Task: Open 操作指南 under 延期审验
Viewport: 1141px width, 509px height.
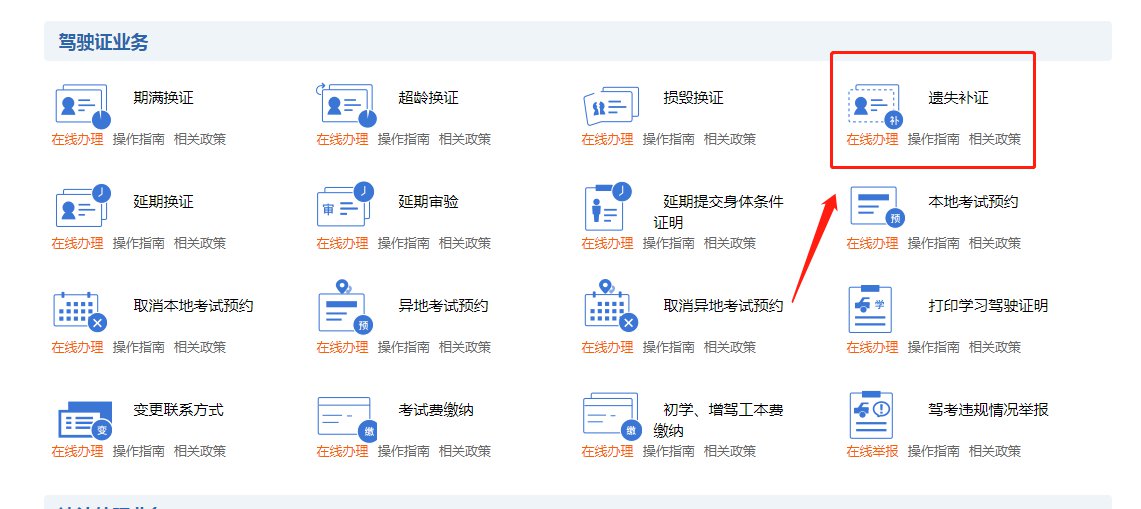Action: tap(403, 243)
